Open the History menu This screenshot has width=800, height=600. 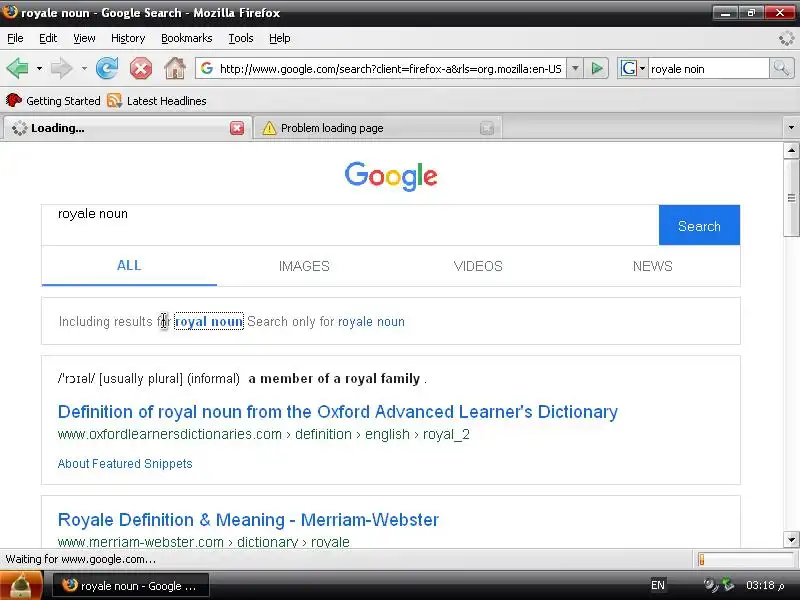tap(128, 38)
